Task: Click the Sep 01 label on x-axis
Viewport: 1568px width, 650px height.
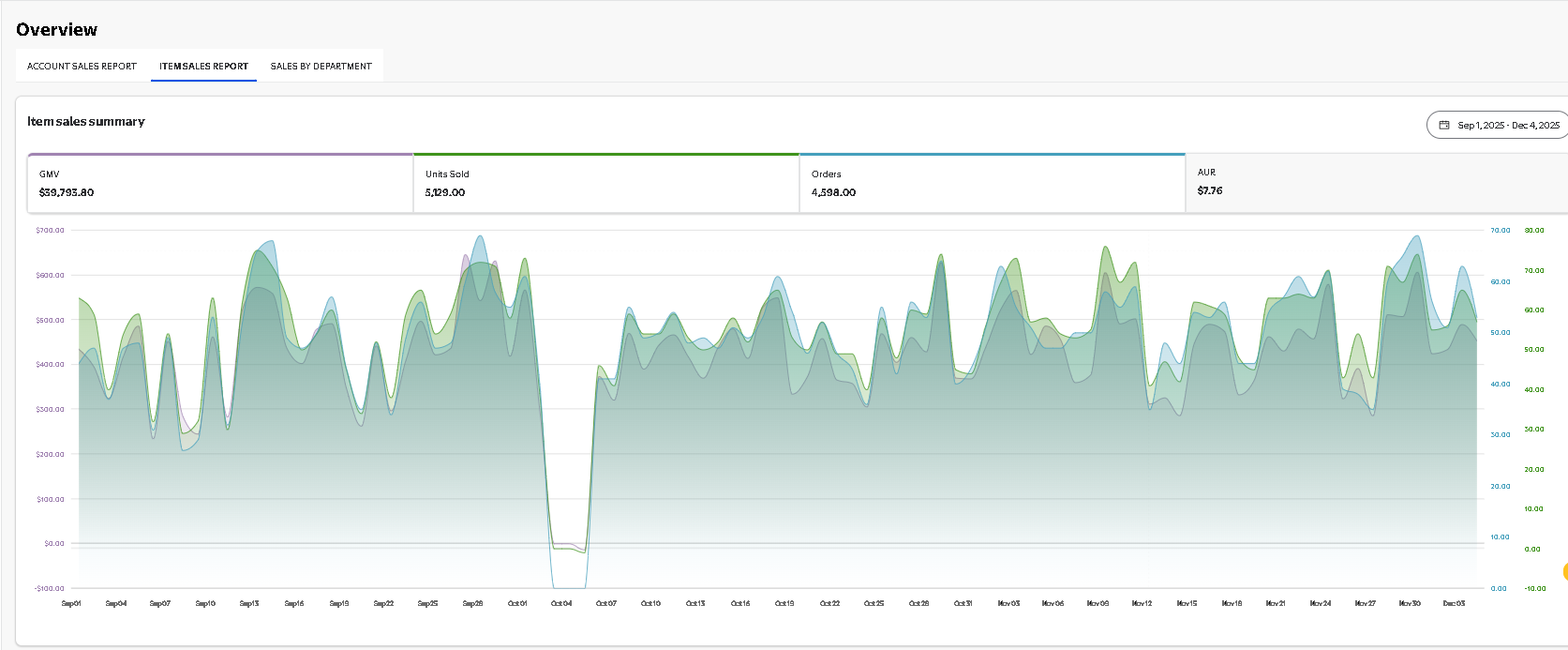Action: [71, 604]
